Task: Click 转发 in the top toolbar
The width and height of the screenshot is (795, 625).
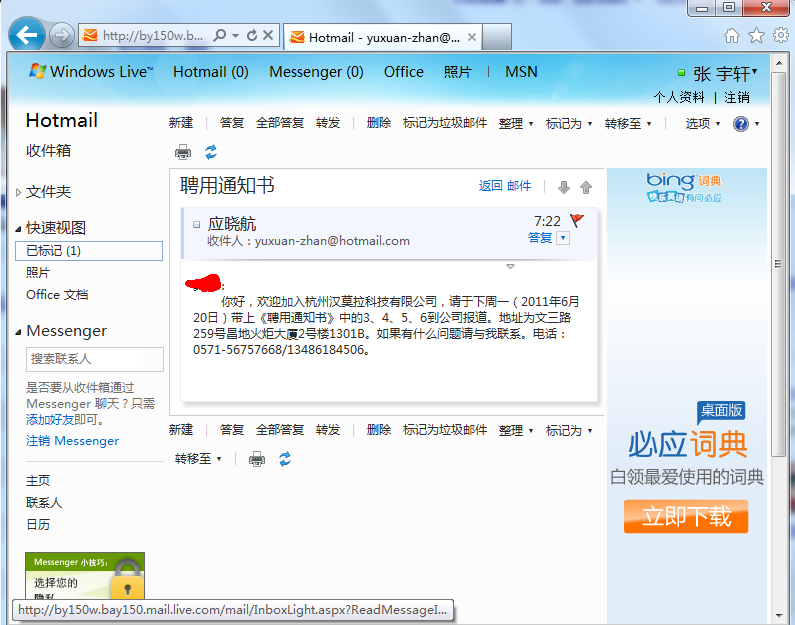Action: pos(328,123)
